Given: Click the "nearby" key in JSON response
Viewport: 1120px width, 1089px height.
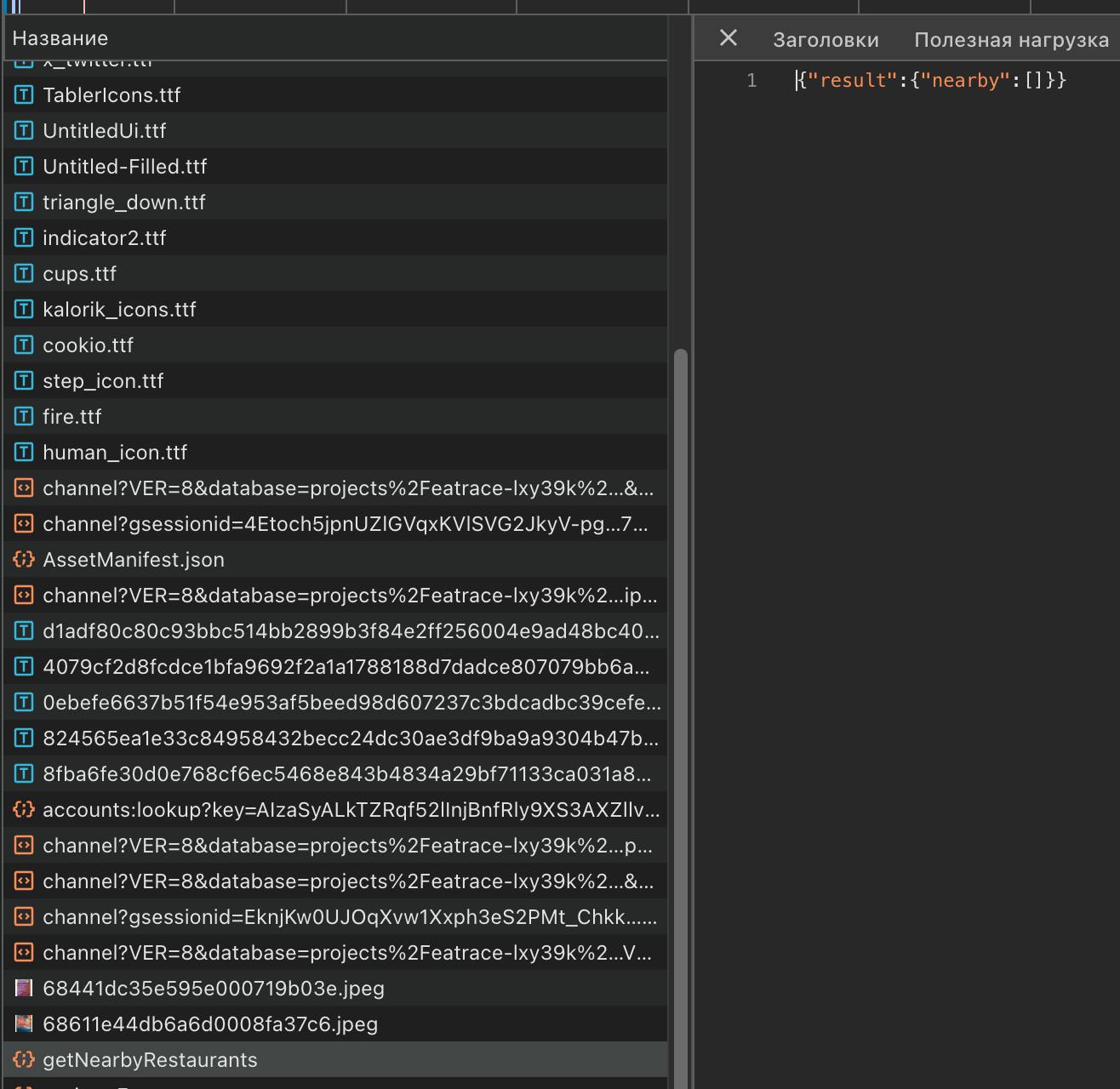Looking at the screenshot, I should (x=965, y=80).
